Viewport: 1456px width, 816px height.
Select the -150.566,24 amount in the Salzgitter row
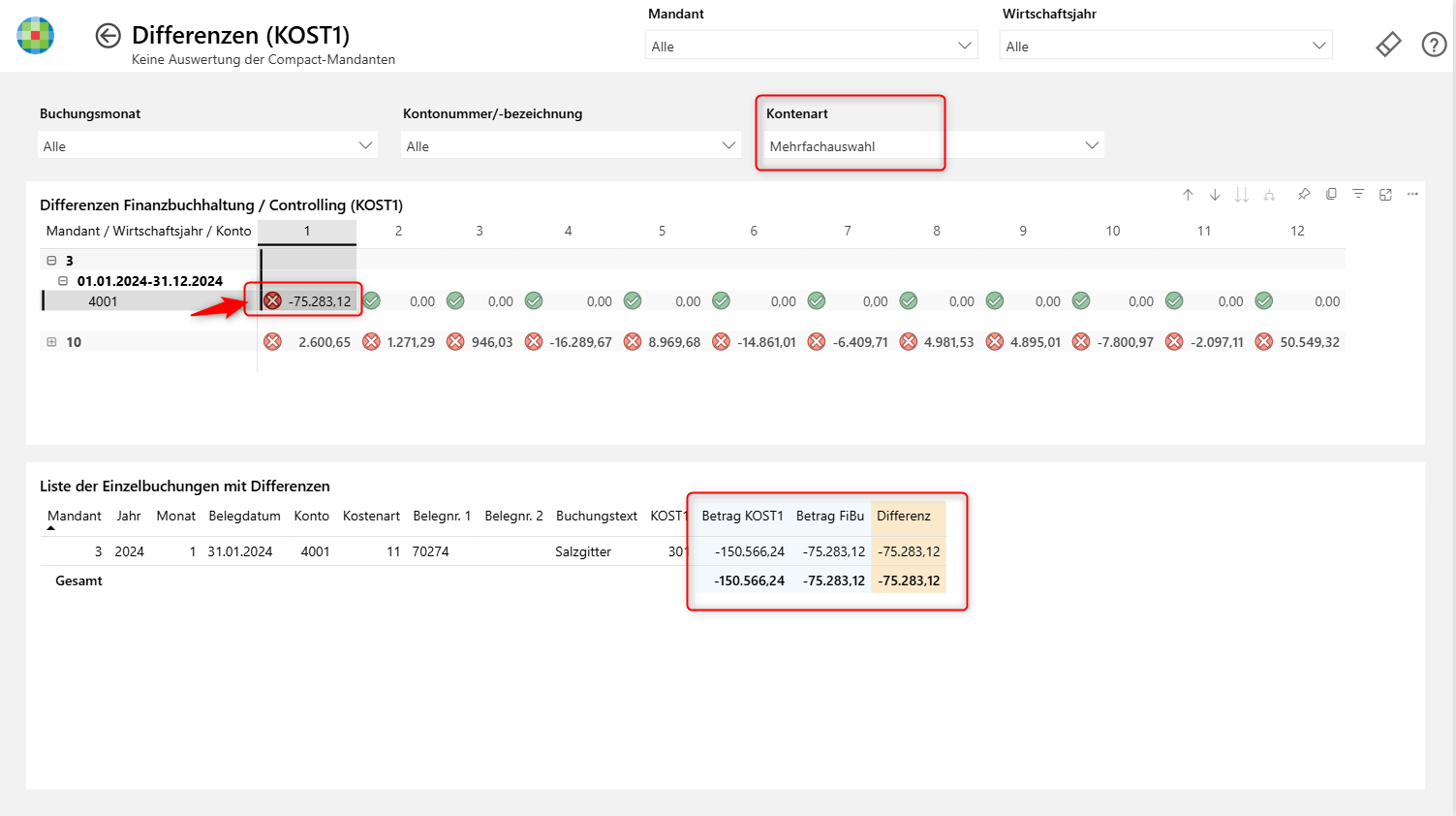750,551
